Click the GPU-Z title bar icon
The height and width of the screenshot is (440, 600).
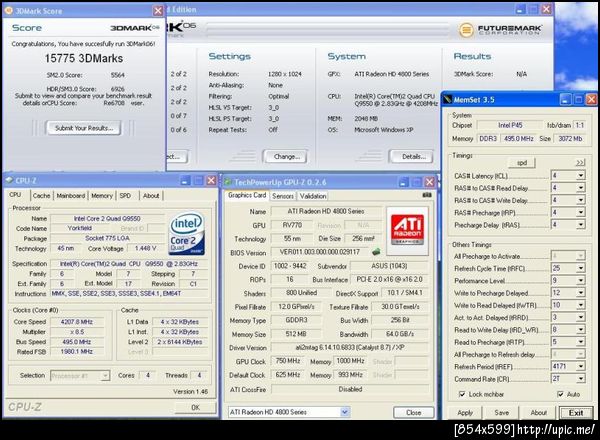click(x=228, y=182)
